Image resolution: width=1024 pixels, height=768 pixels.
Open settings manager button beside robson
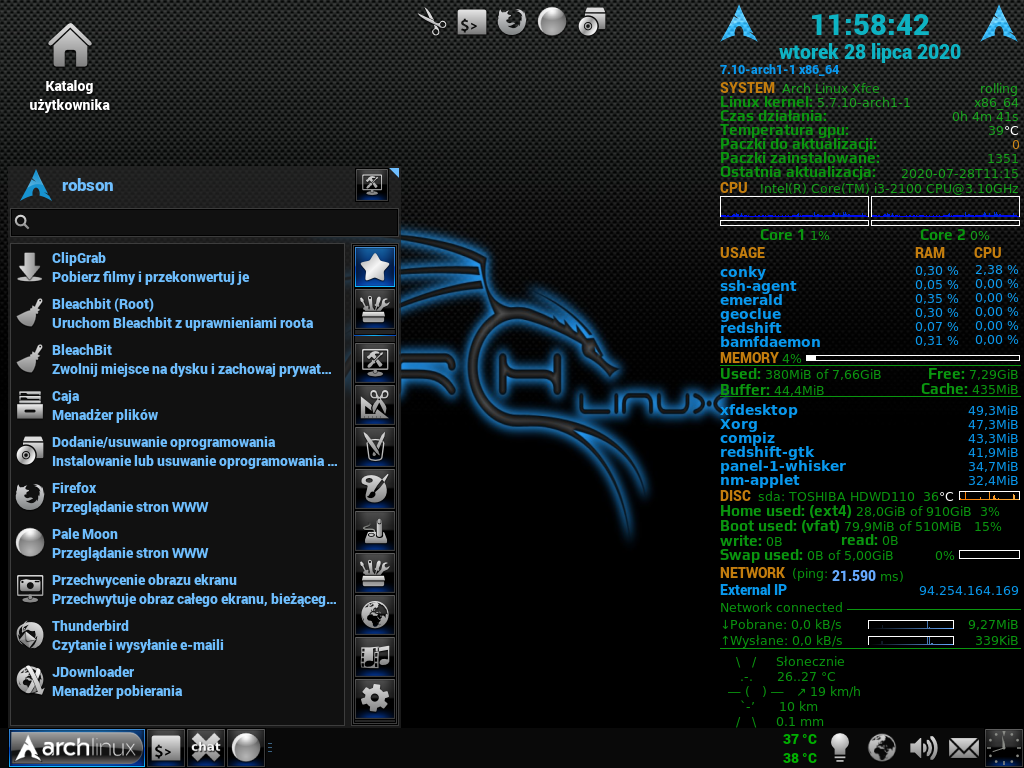point(372,185)
